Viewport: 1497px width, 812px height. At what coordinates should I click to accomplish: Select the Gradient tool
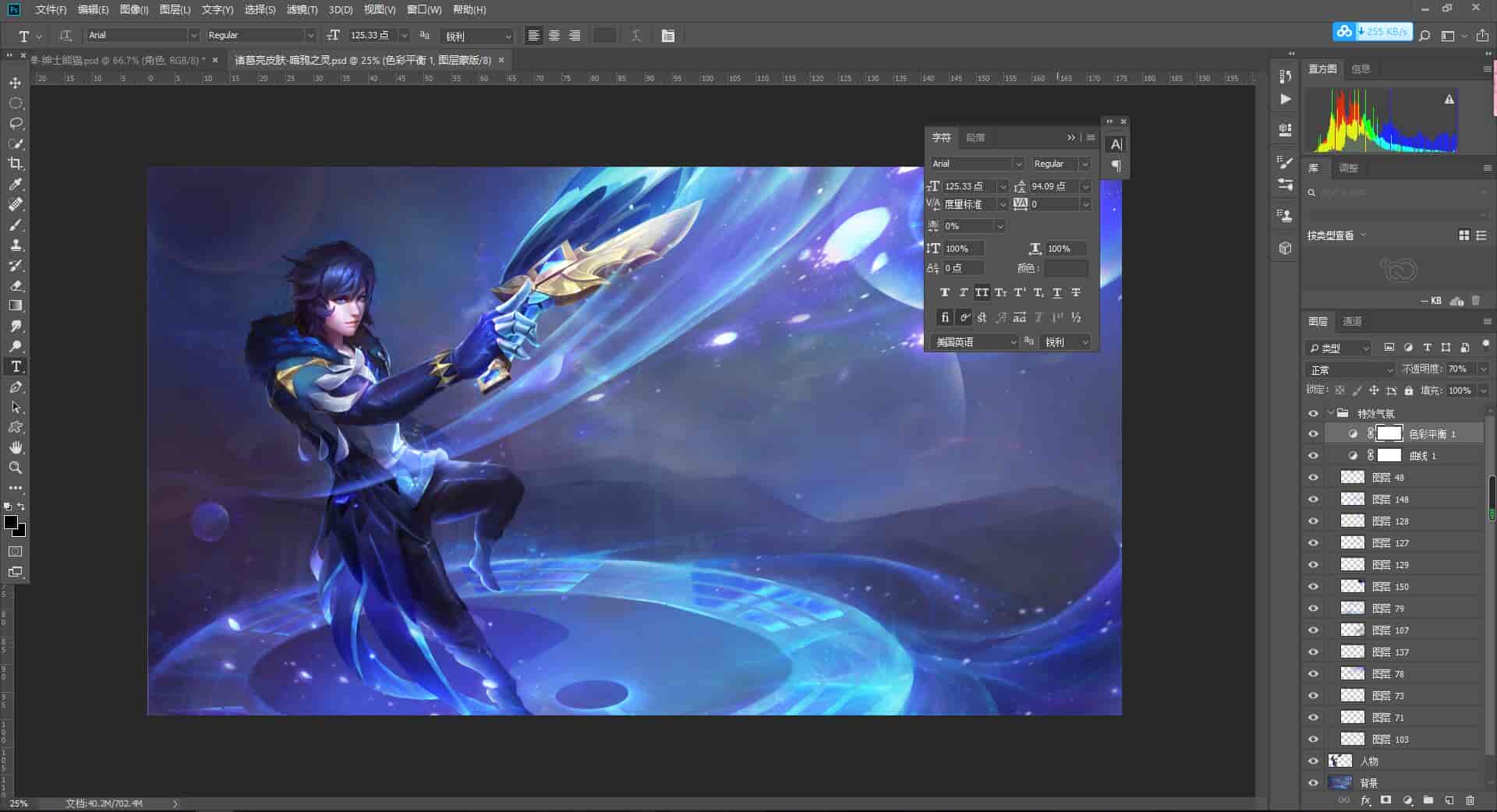[x=16, y=305]
